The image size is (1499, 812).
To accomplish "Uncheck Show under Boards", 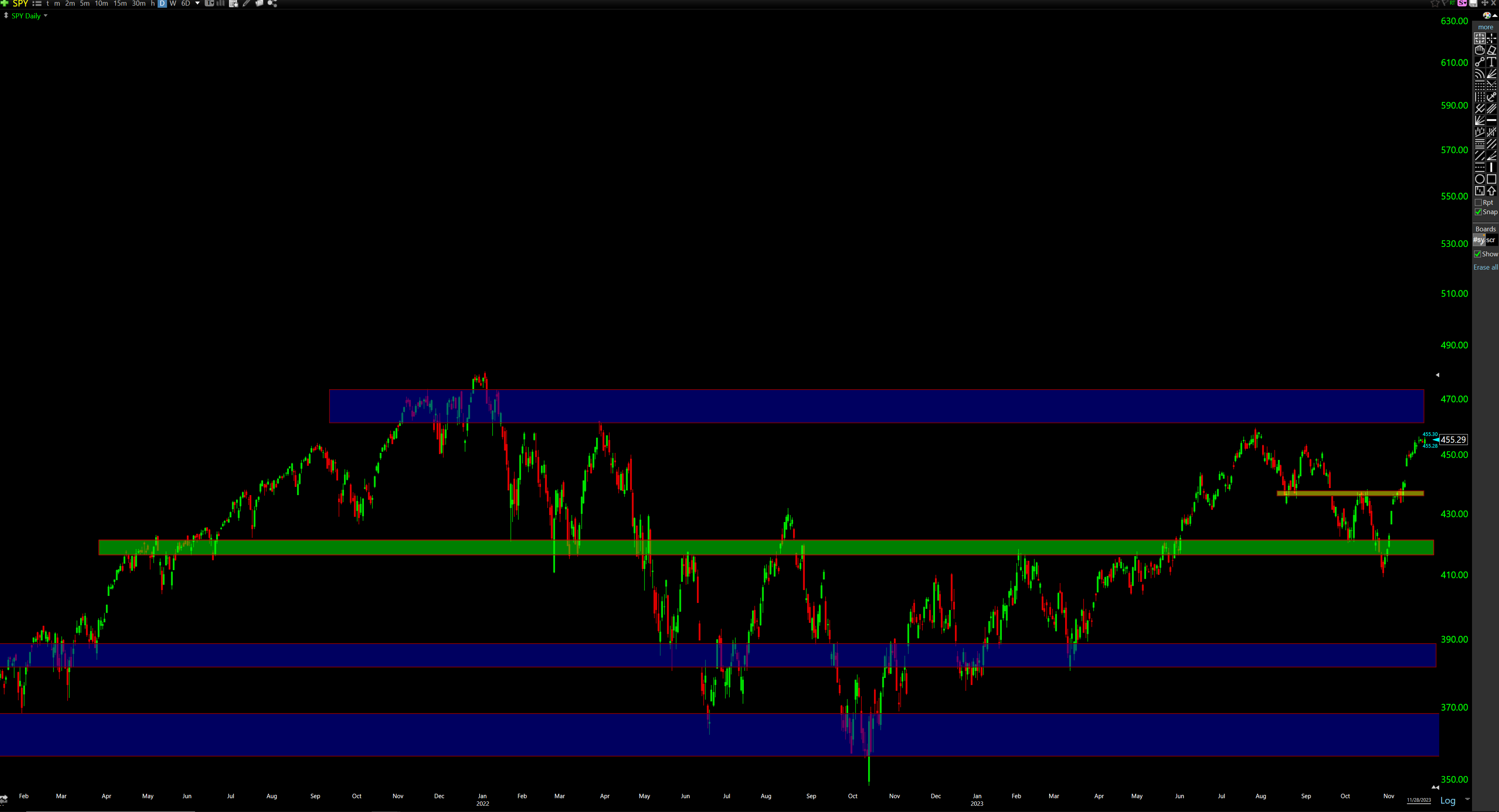I will (1478, 254).
